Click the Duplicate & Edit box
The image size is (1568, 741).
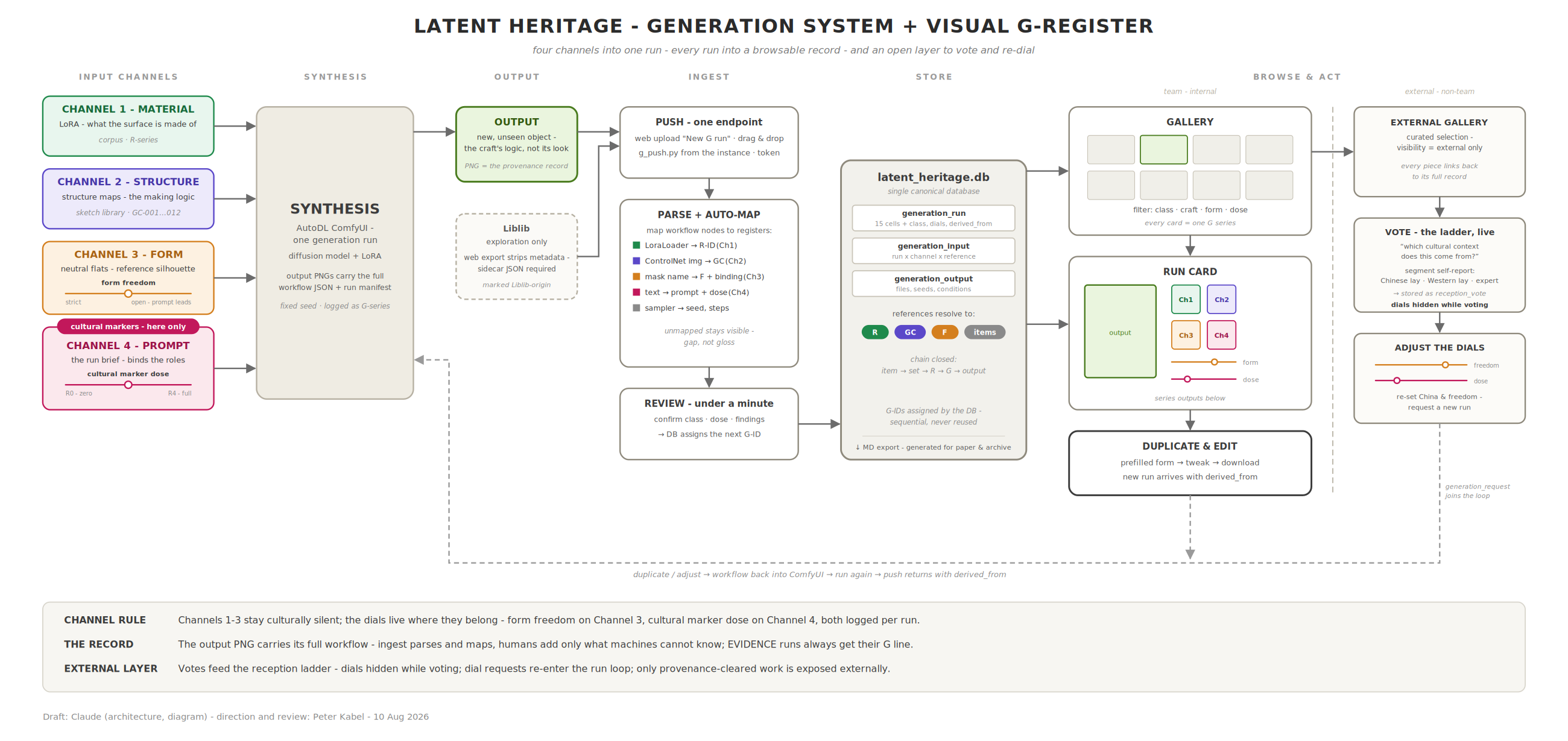point(1190,463)
